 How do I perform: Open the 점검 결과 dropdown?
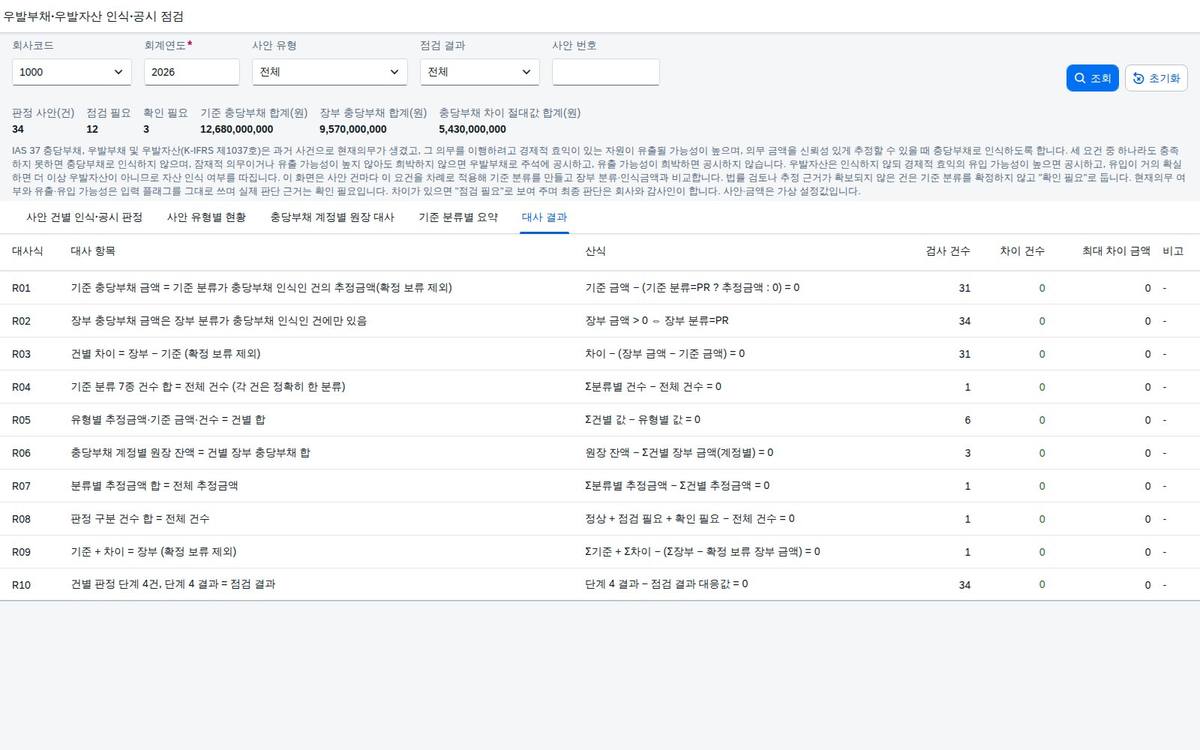pos(480,72)
